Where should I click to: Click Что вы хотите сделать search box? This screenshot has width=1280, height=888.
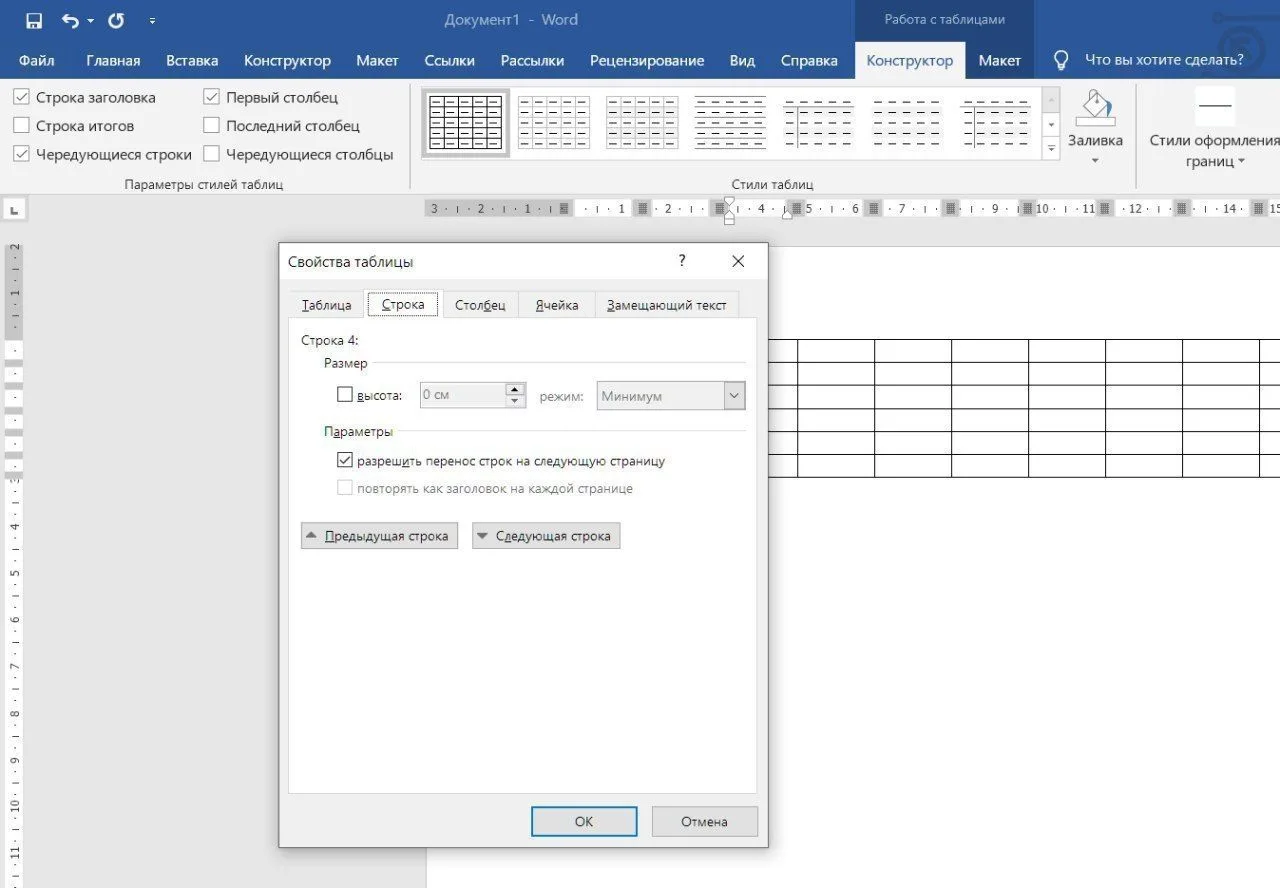tap(1164, 60)
